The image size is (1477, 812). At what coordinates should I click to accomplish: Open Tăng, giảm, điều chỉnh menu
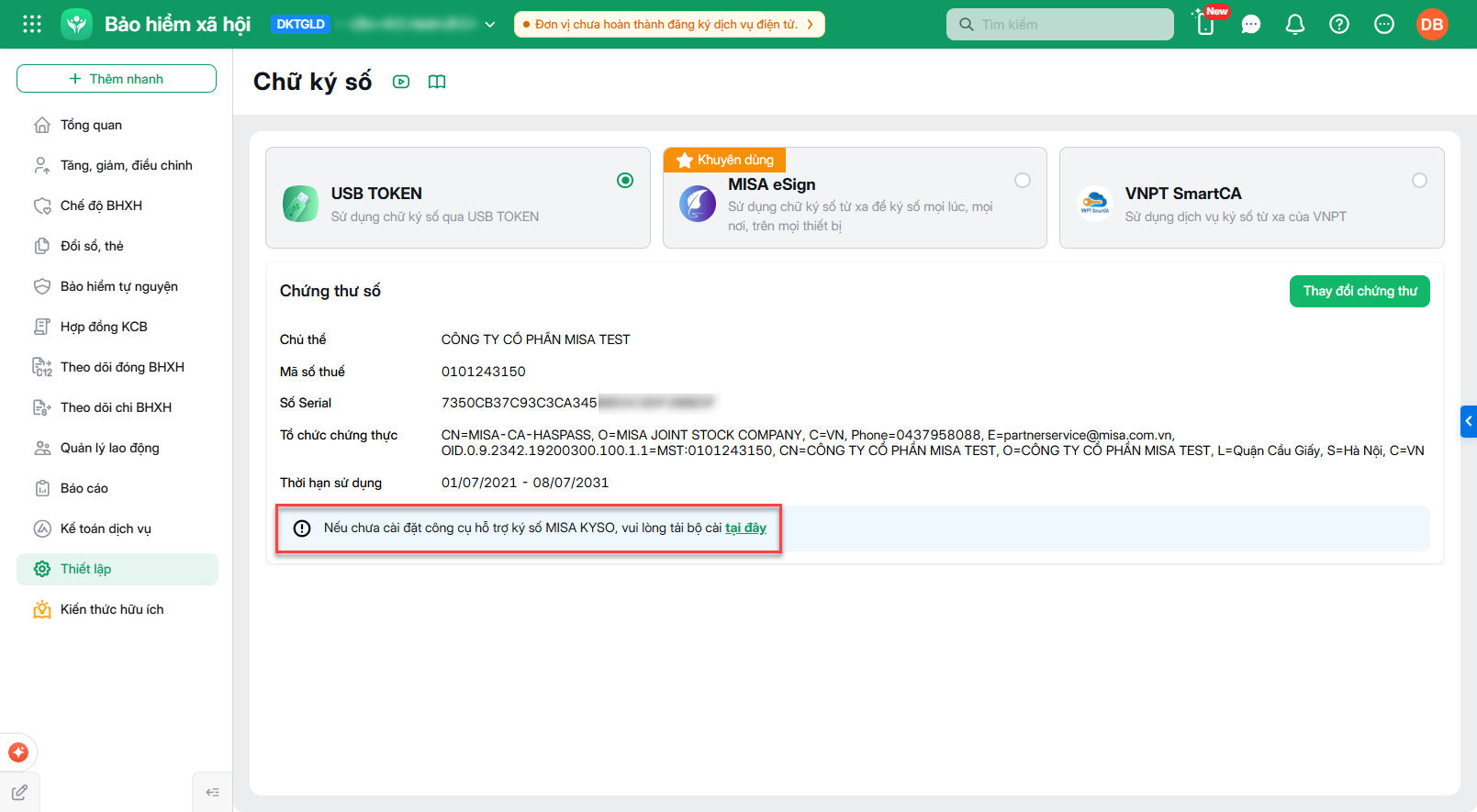tap(117, 165)
